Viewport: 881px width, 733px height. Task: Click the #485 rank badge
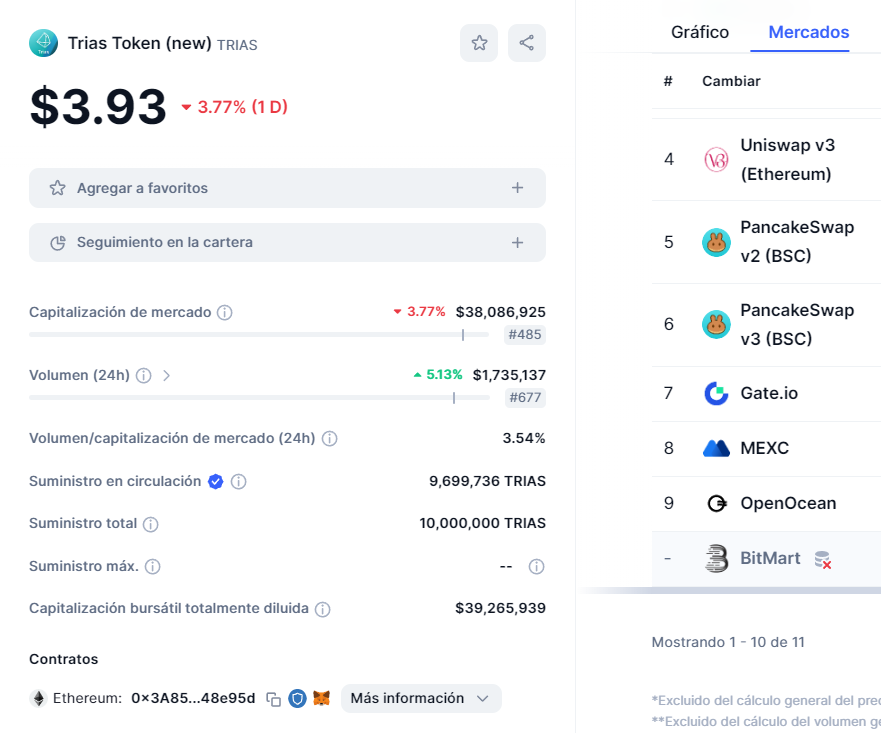point(525,335)
